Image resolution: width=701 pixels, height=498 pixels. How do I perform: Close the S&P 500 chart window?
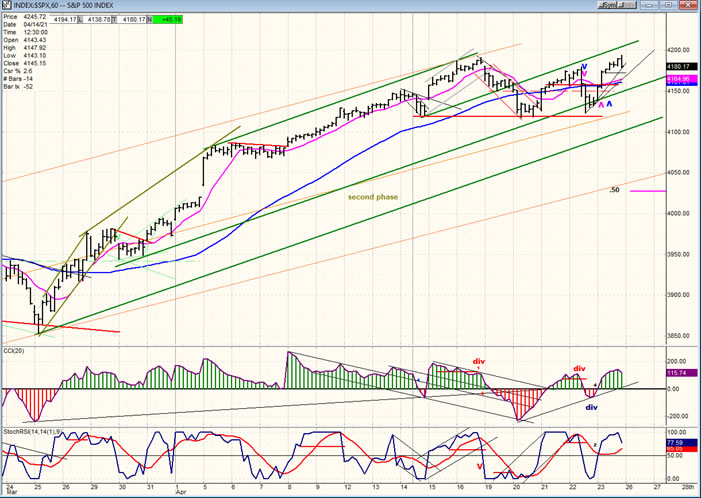pos(688,5)
